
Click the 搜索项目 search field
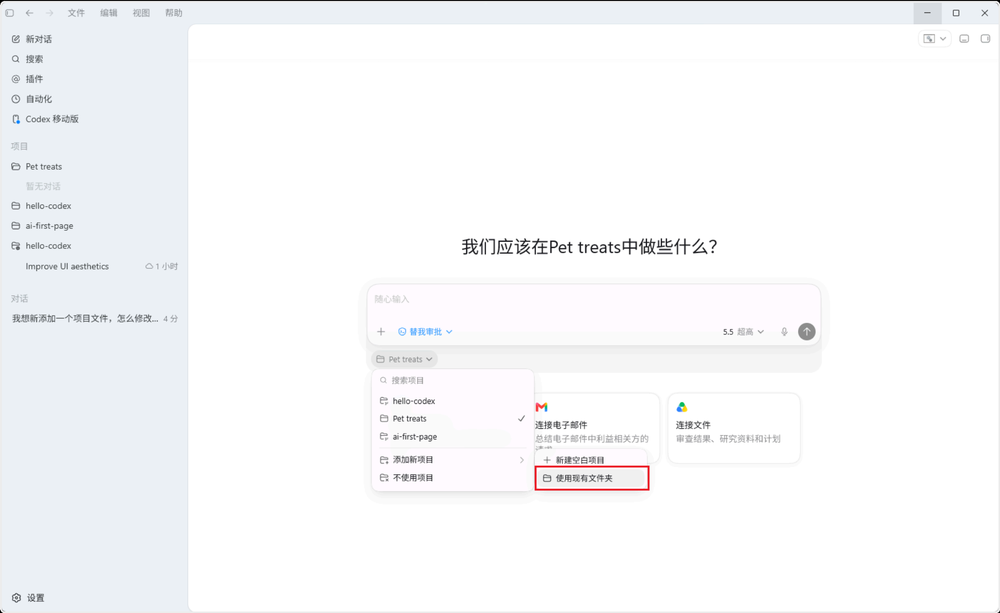pyautogui.click(x=453, y=380)
